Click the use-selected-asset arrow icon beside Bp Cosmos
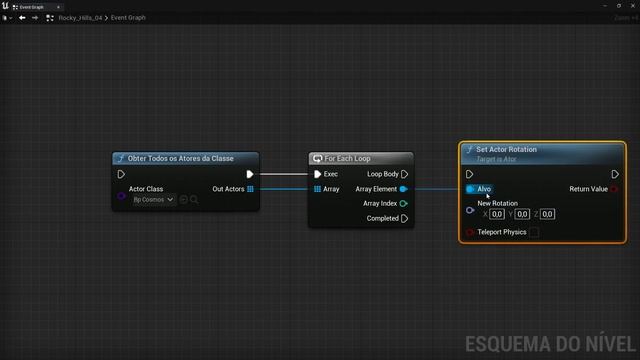Viewport: 640px width, 360px height. click(183, 200)
